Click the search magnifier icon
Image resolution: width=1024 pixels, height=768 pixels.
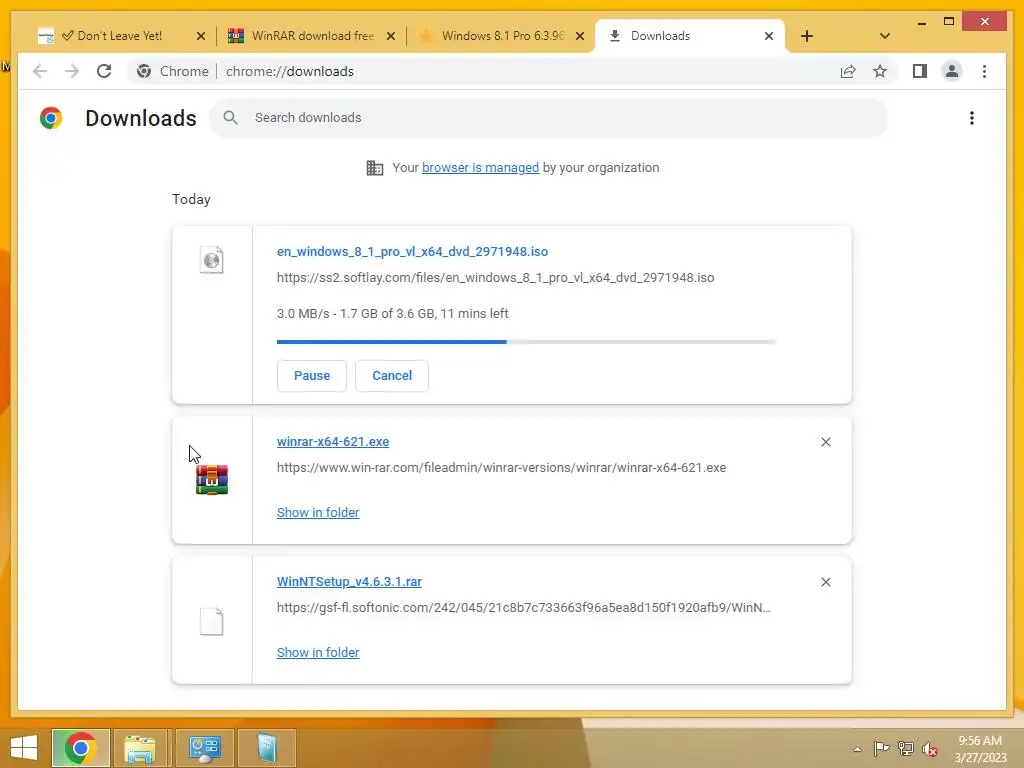point(230,118)
